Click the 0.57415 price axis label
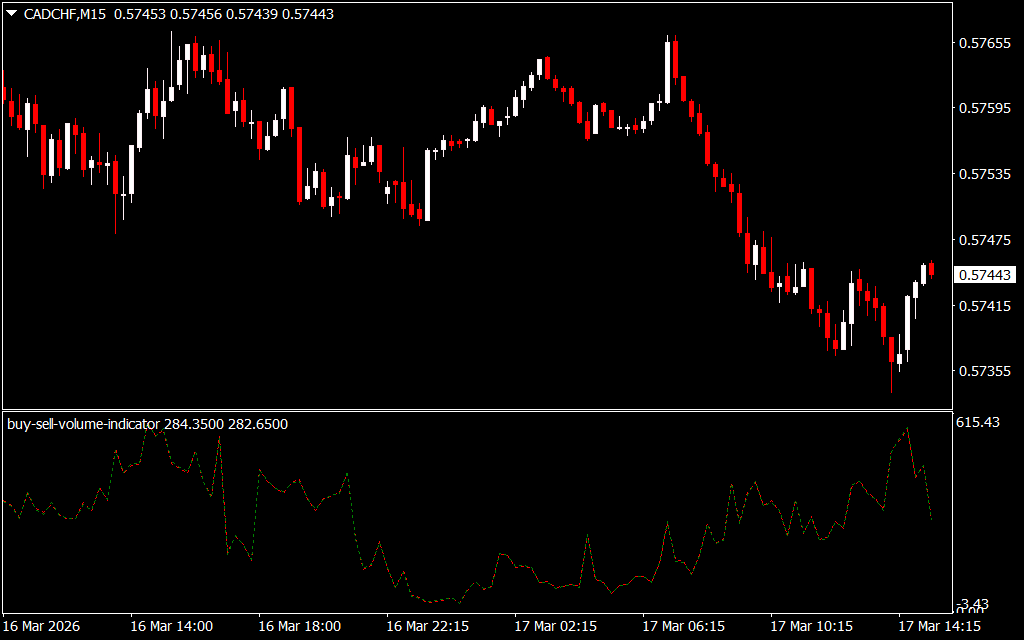 pyautogui.click(x=984, y=305)
